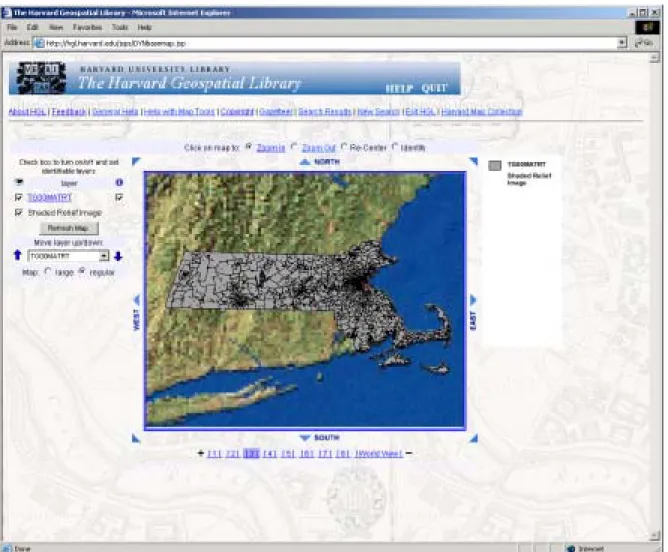Select zoom level [4] link
This screenshot has width=668, height=552.
[x=270, y=454]
